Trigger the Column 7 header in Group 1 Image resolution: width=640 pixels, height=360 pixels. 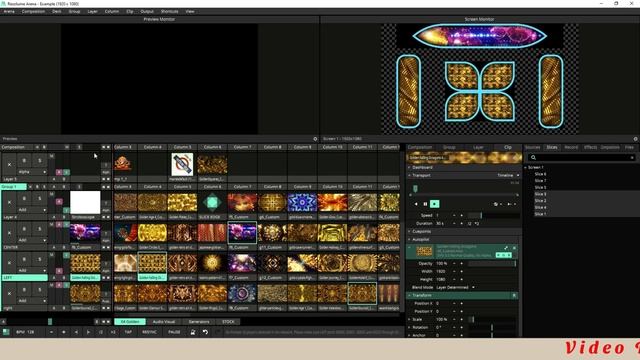coord(242,187)
